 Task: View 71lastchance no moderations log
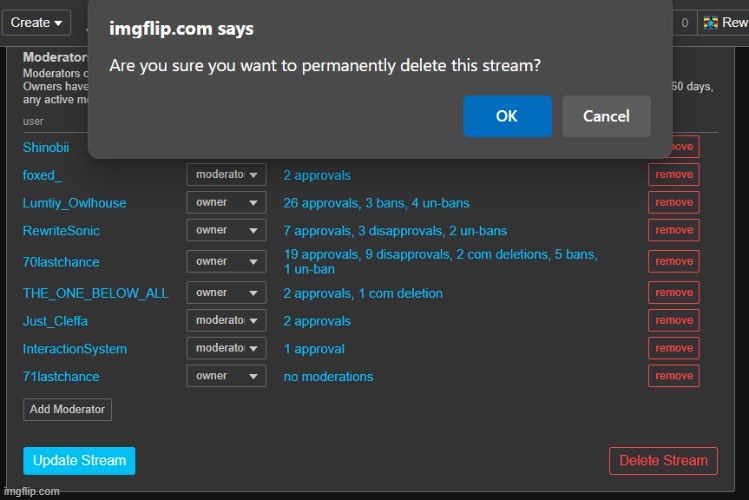pos(328,376)
